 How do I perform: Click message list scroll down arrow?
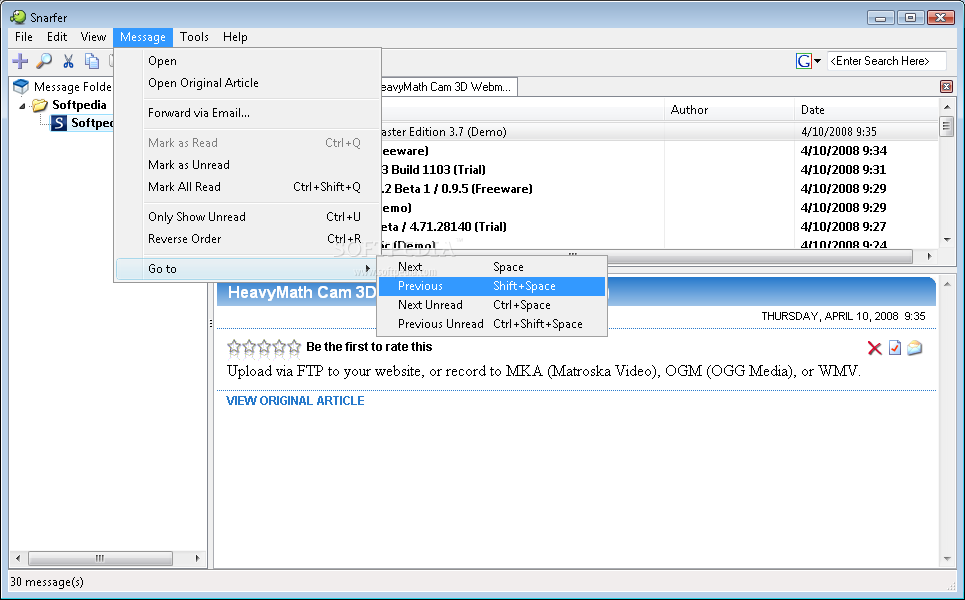947,240
